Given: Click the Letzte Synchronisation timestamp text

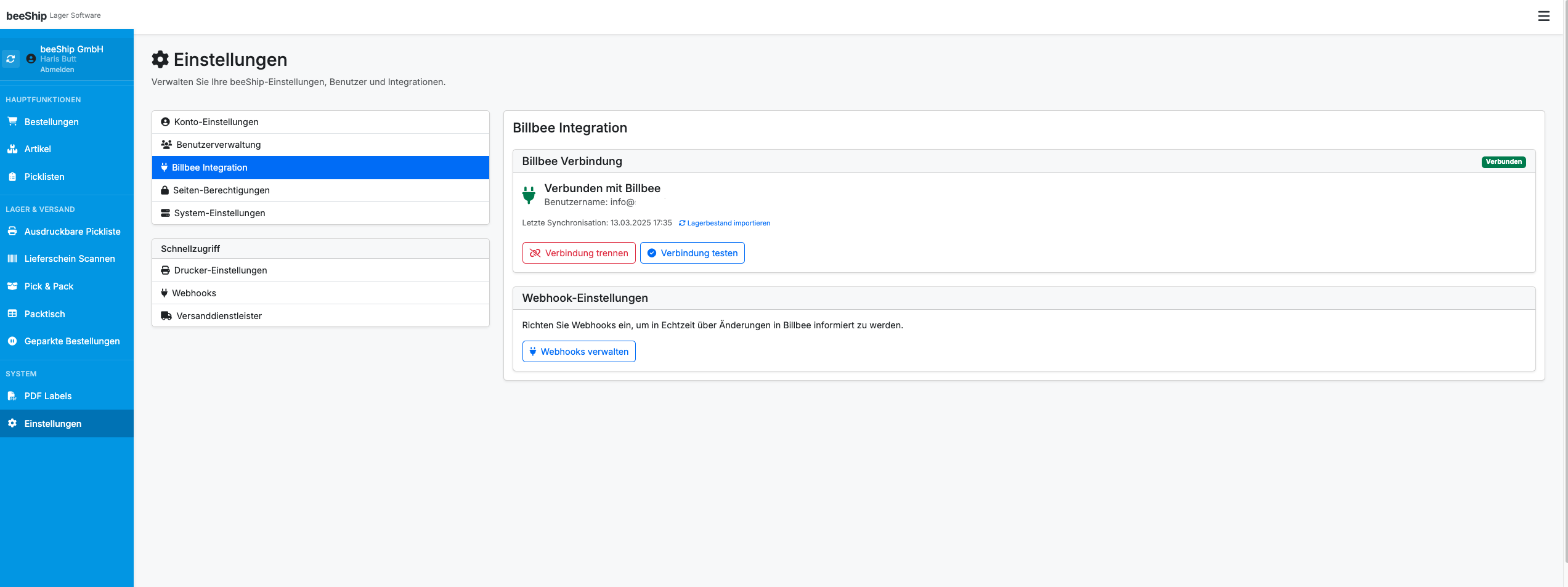Looking at the screenshot, I should [596, 223].
